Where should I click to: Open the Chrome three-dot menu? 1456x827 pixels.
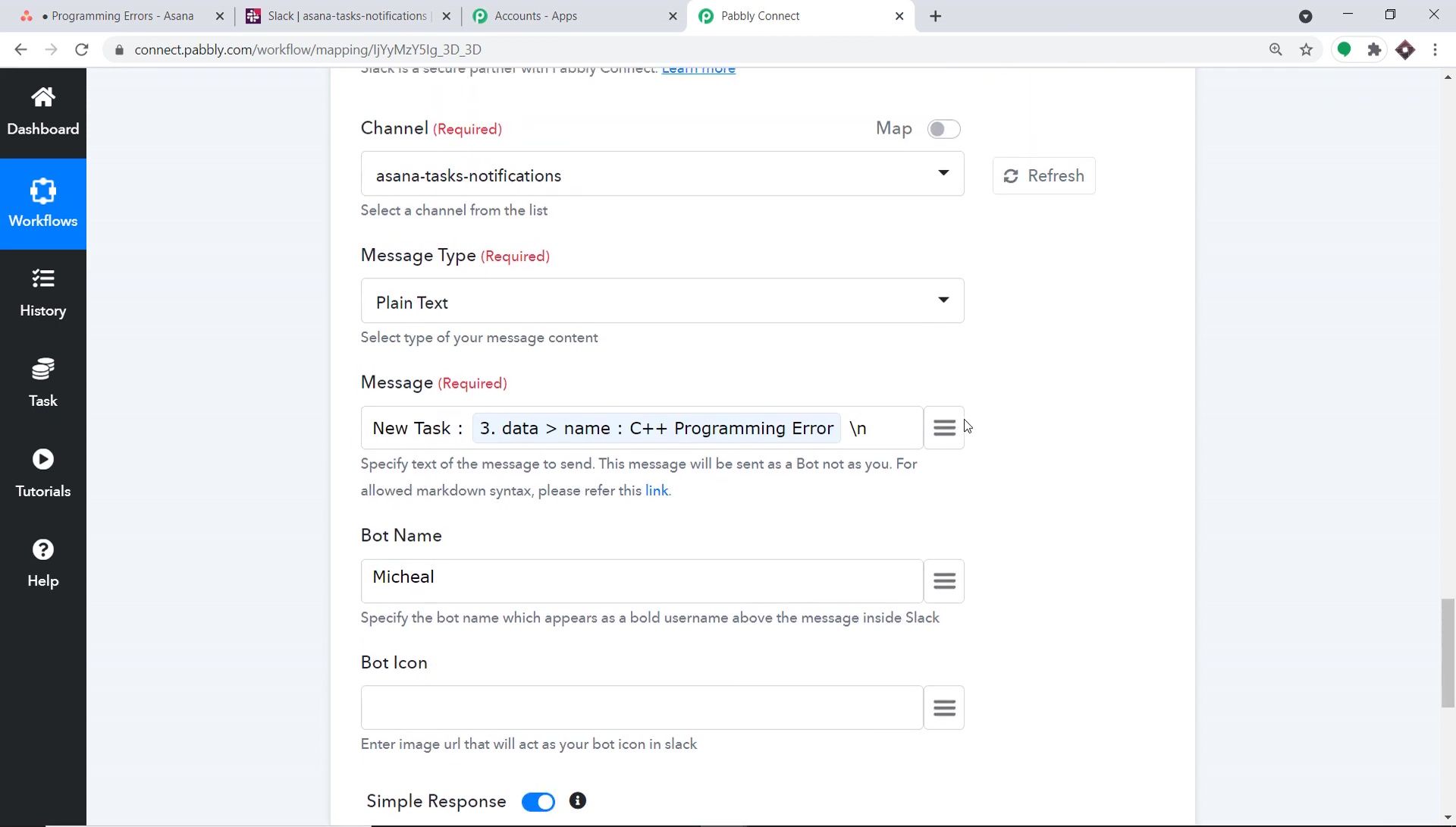1436,50
